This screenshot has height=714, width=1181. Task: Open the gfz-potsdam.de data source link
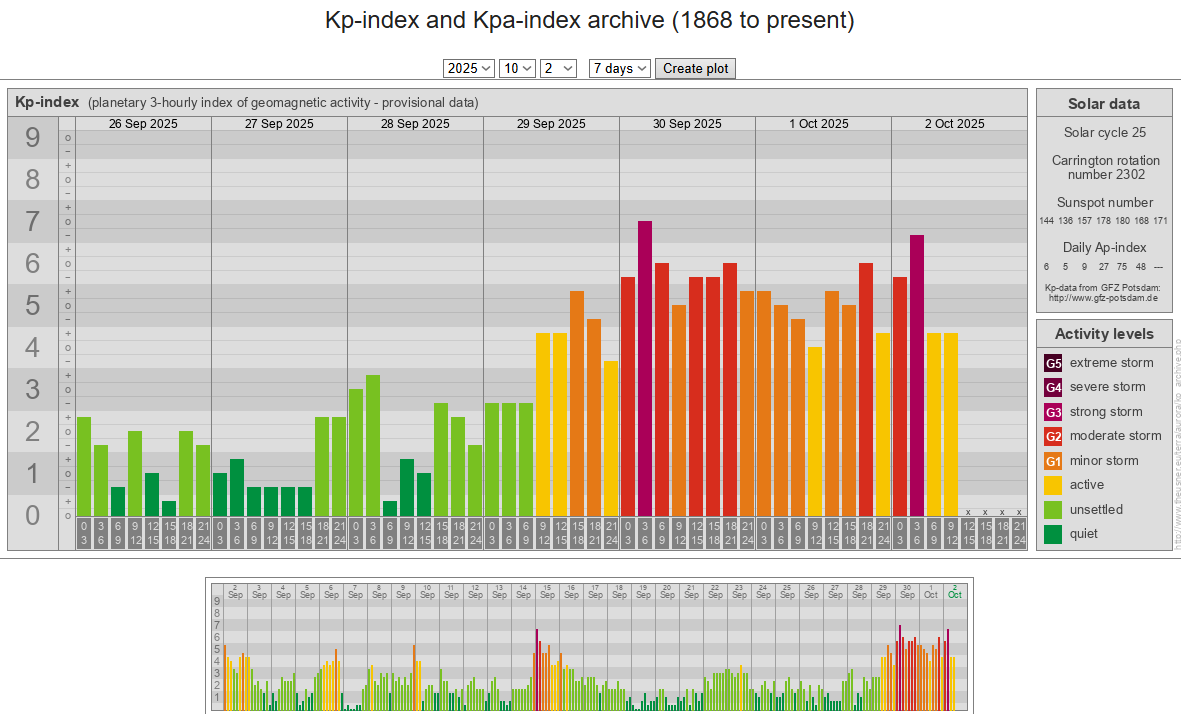pyautogui.click(x=1102, y=298)
